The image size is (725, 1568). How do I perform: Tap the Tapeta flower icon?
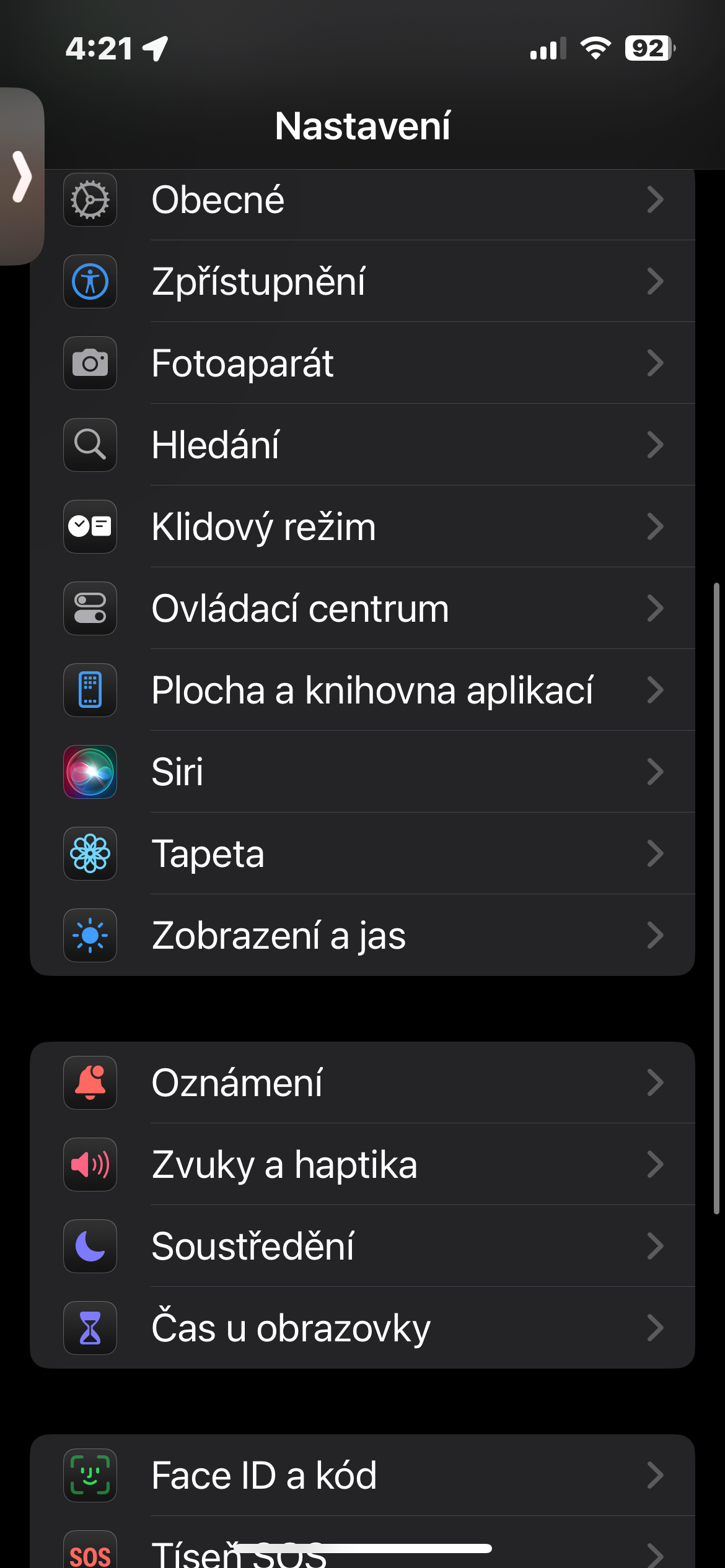(90, 854)
